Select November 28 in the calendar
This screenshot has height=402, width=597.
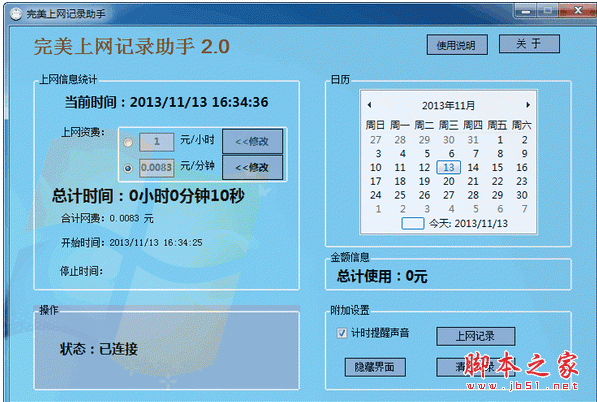point(473,195)
